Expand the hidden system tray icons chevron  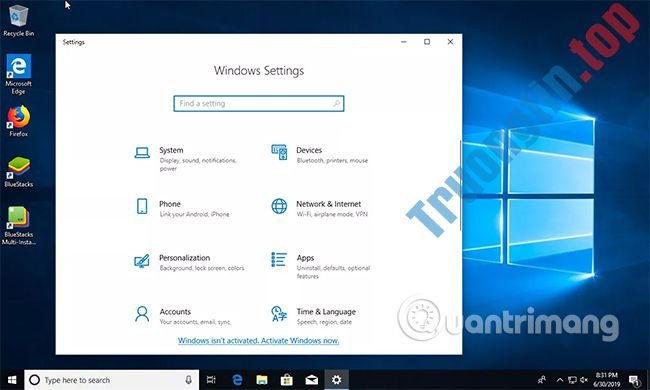point(560,380)
